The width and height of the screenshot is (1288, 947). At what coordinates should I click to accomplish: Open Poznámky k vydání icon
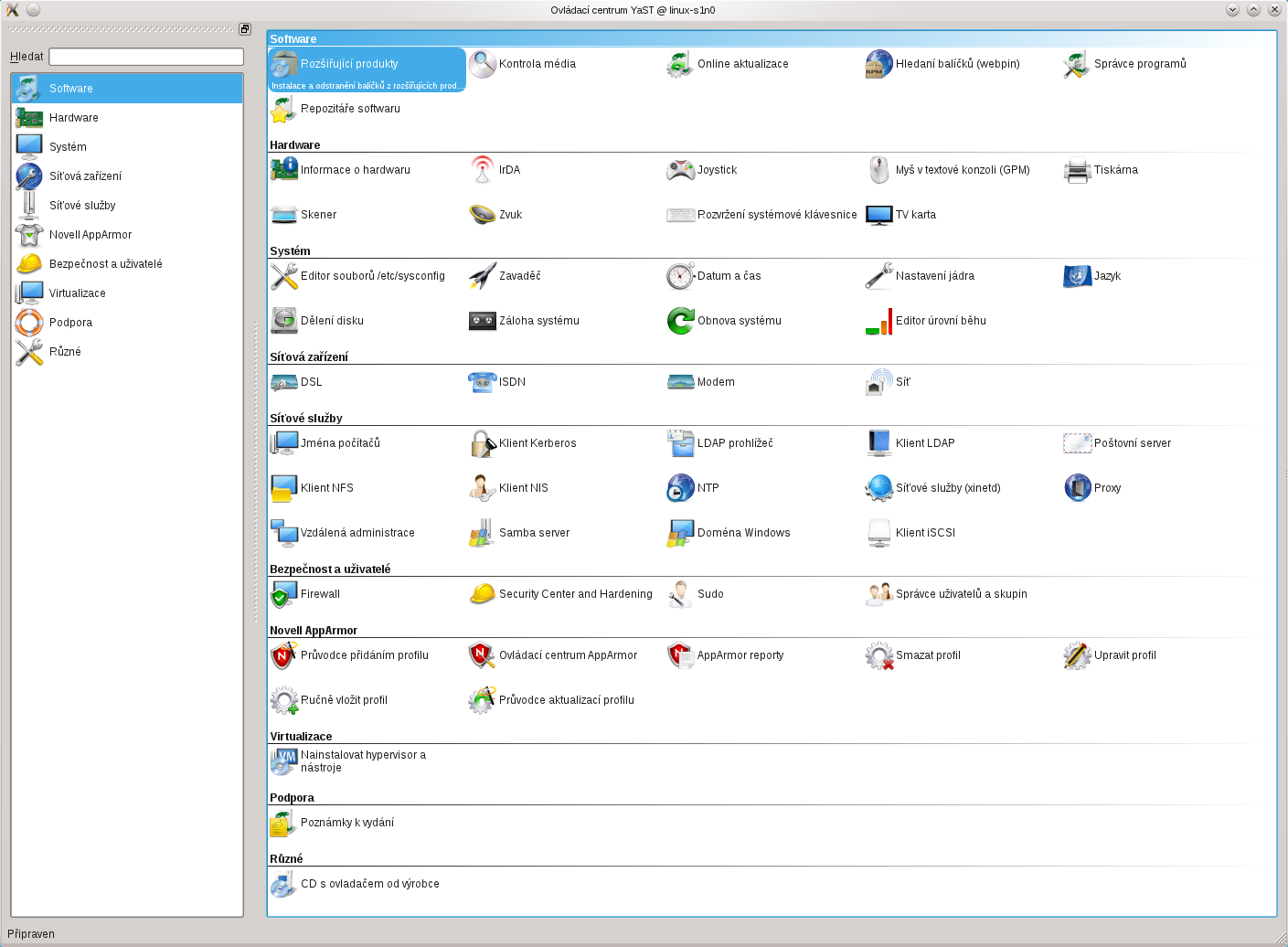283,823
